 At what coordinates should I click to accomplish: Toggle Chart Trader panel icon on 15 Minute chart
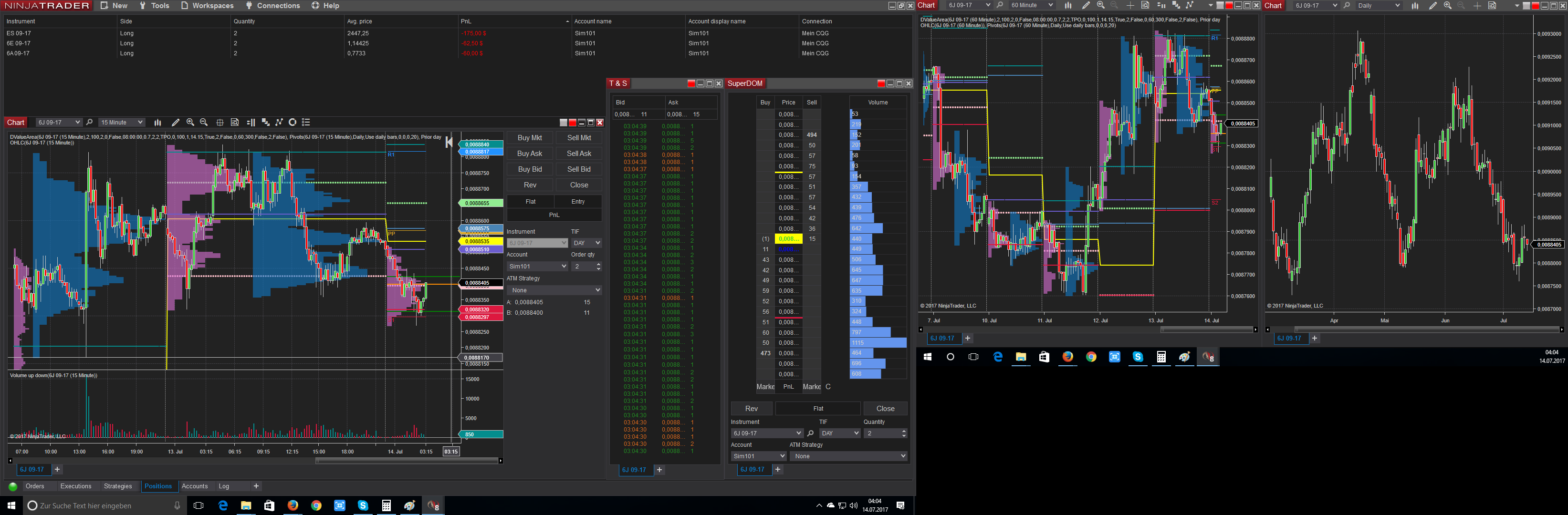coord(251,122)
